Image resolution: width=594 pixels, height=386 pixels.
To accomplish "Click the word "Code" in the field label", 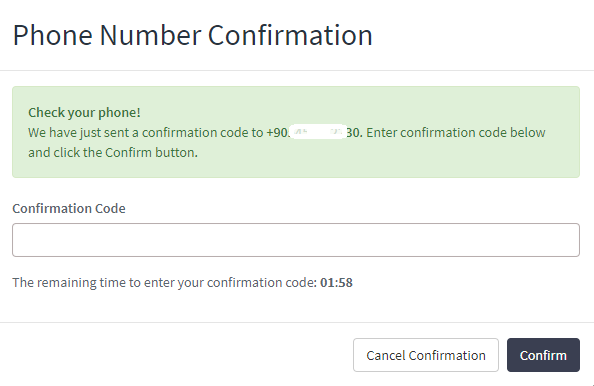I will [x=110, y=208].
